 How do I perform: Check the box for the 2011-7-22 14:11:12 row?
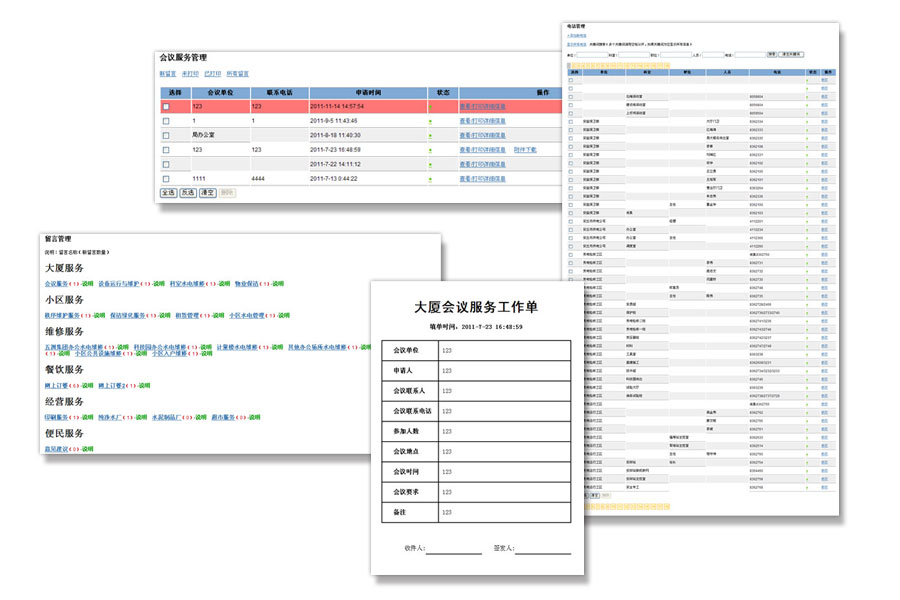click(x=166, y=164)
